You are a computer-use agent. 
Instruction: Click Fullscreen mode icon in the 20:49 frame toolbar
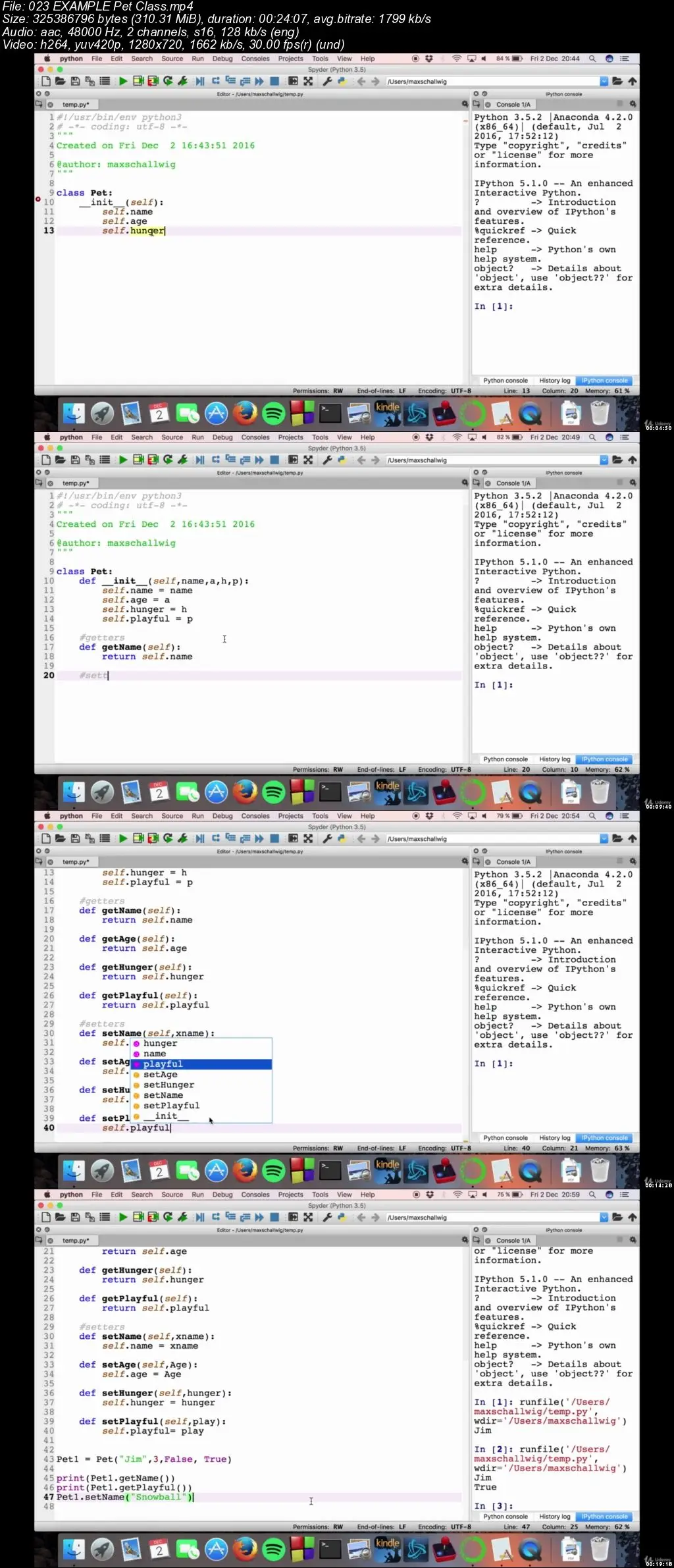click(308, 460)
